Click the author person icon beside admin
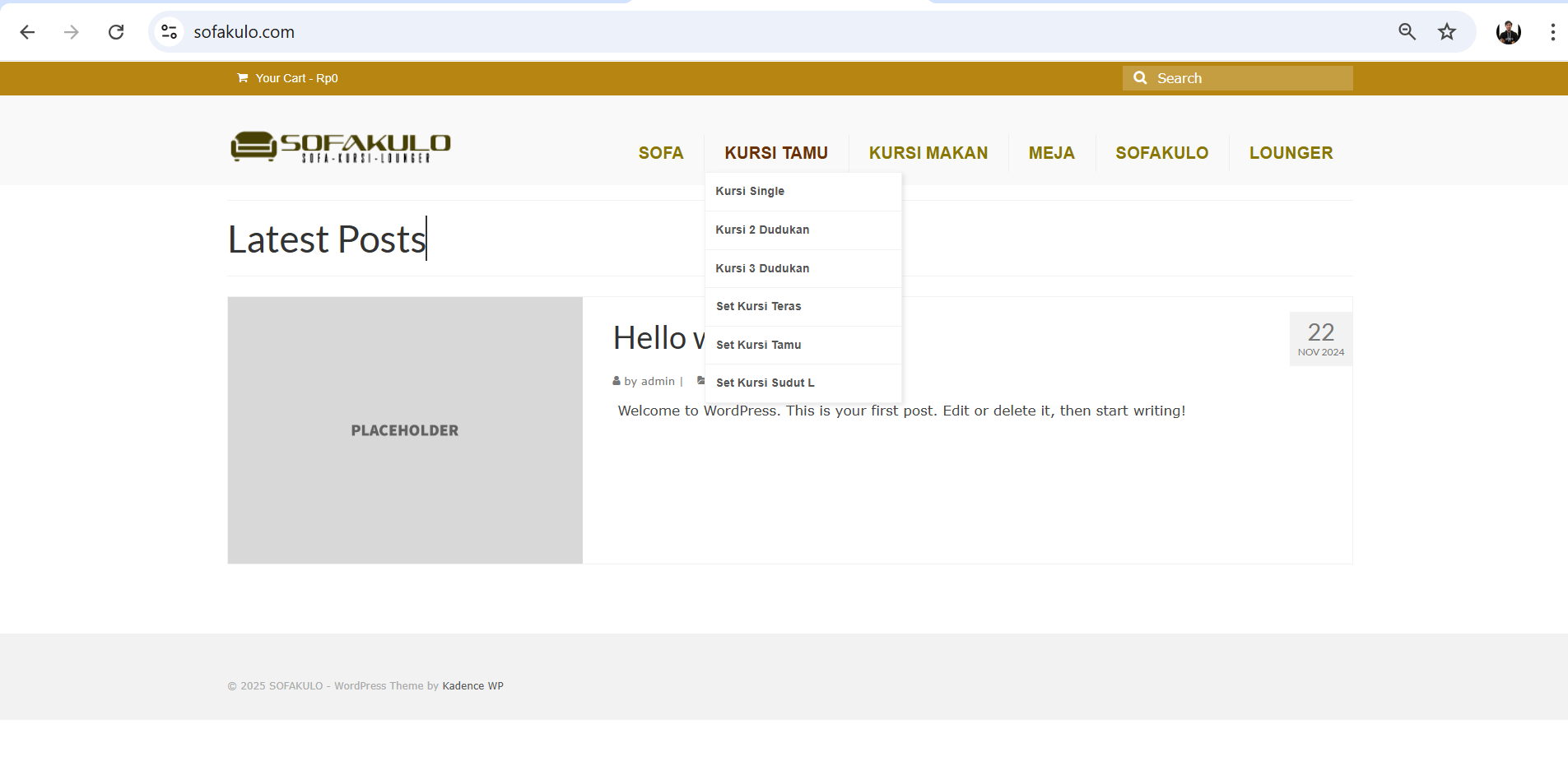 616,381
